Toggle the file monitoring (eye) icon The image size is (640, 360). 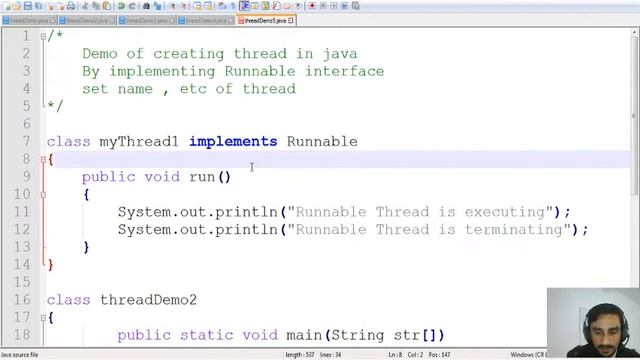click(x=298, y=6)
